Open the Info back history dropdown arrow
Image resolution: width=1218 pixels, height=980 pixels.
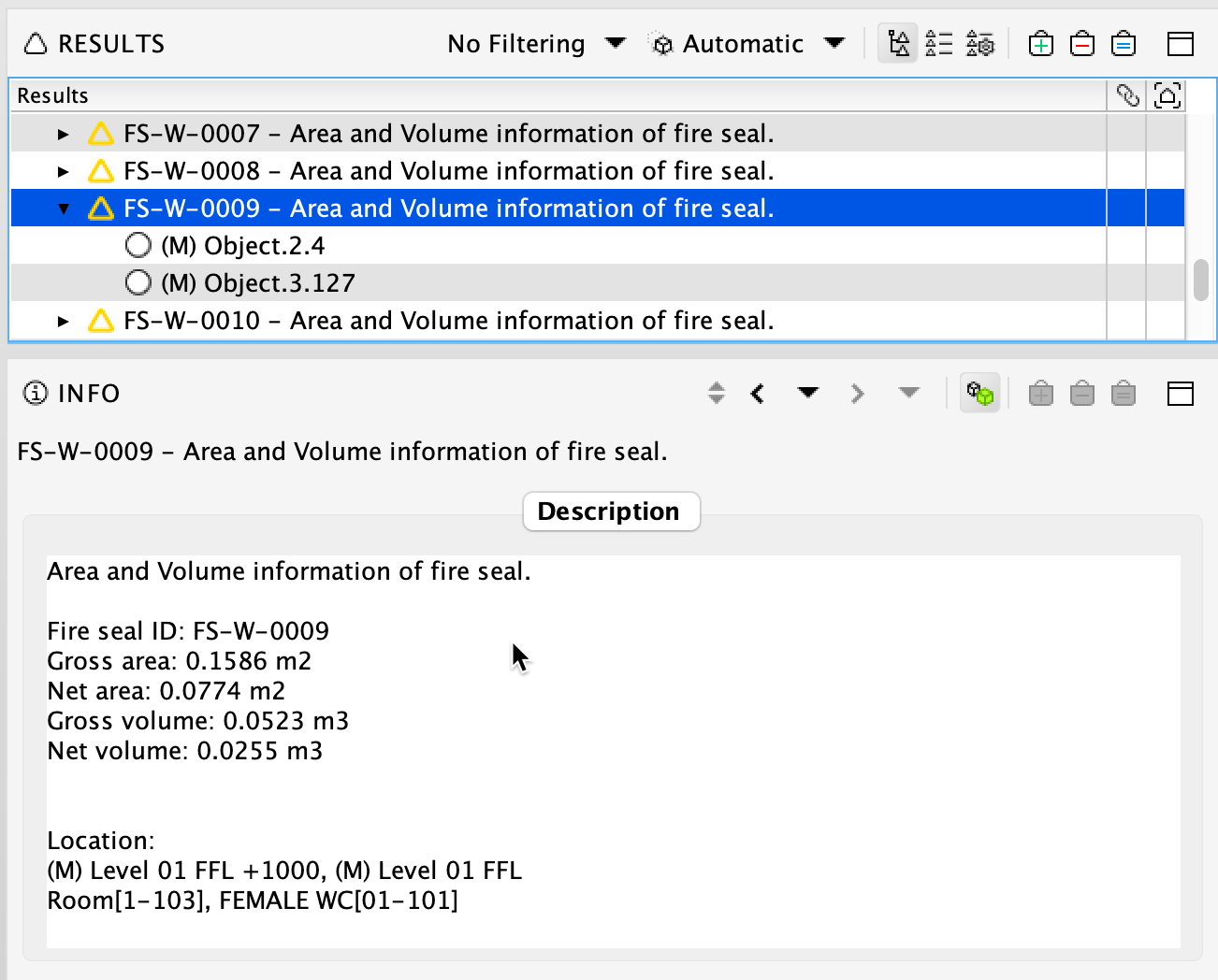point(808,393)
